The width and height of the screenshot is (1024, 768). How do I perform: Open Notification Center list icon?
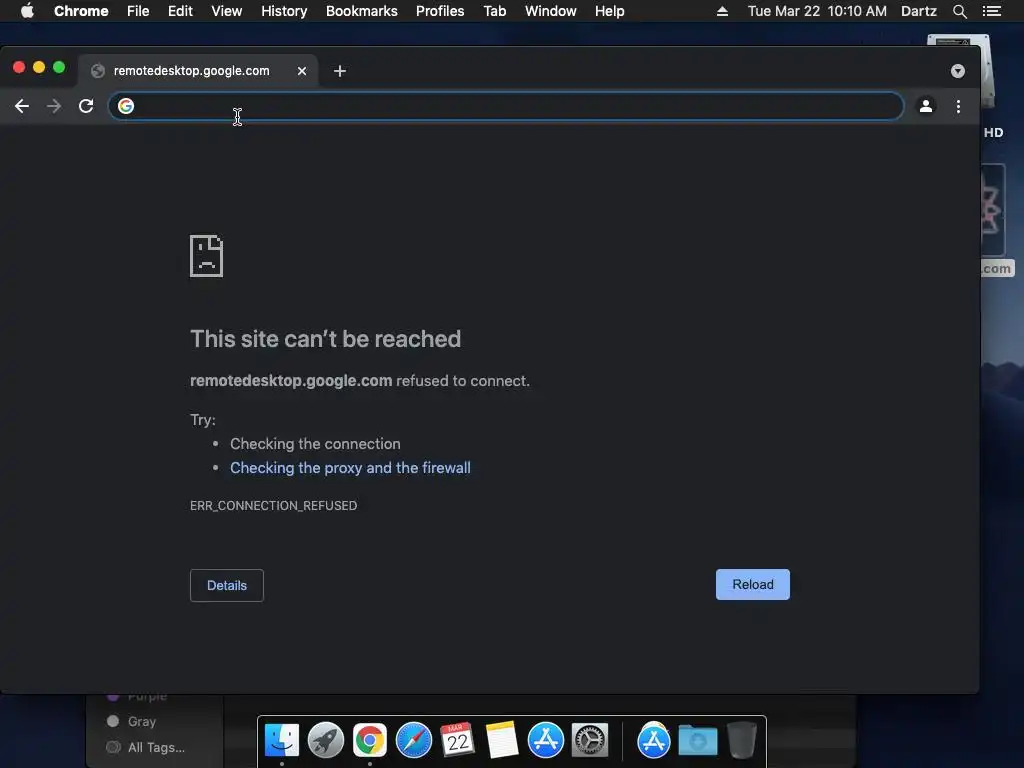pyautogui.click(x=991, y=11)
